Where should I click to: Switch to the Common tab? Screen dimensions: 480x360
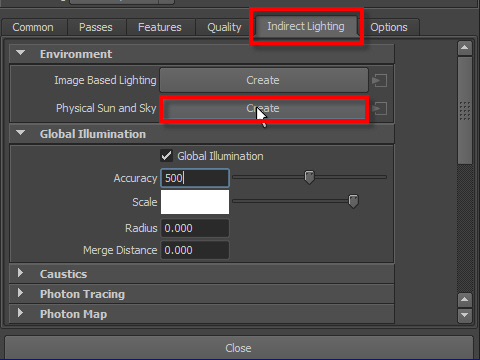(x=33, y=27)
